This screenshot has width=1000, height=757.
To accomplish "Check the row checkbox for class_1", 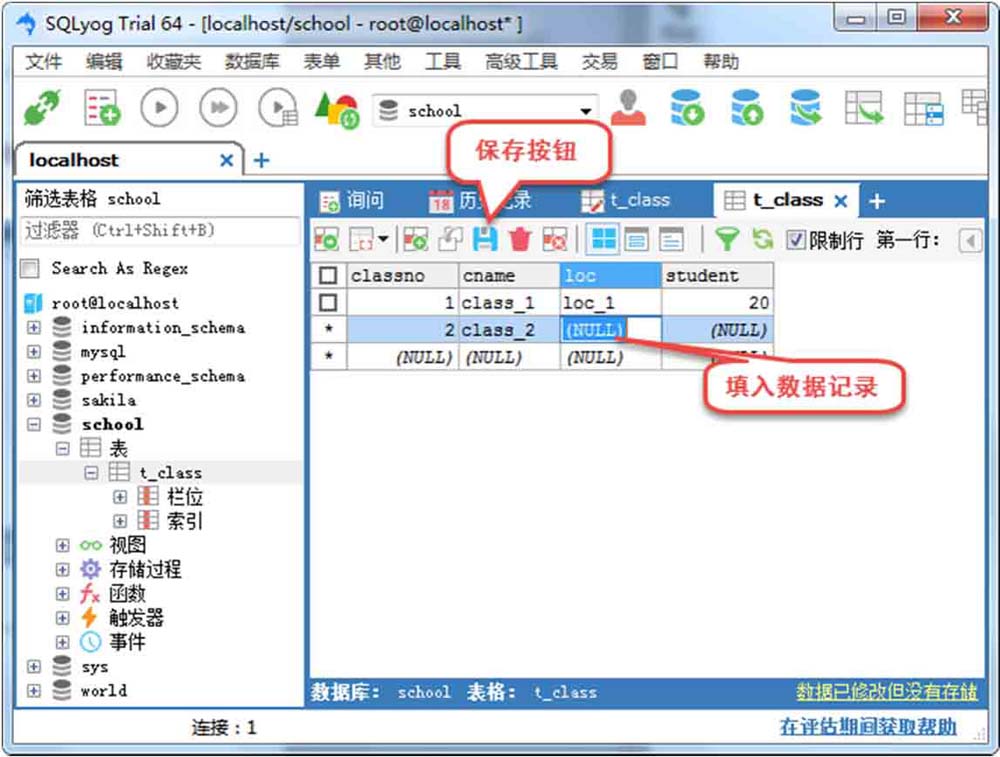I will pos(328,302).
